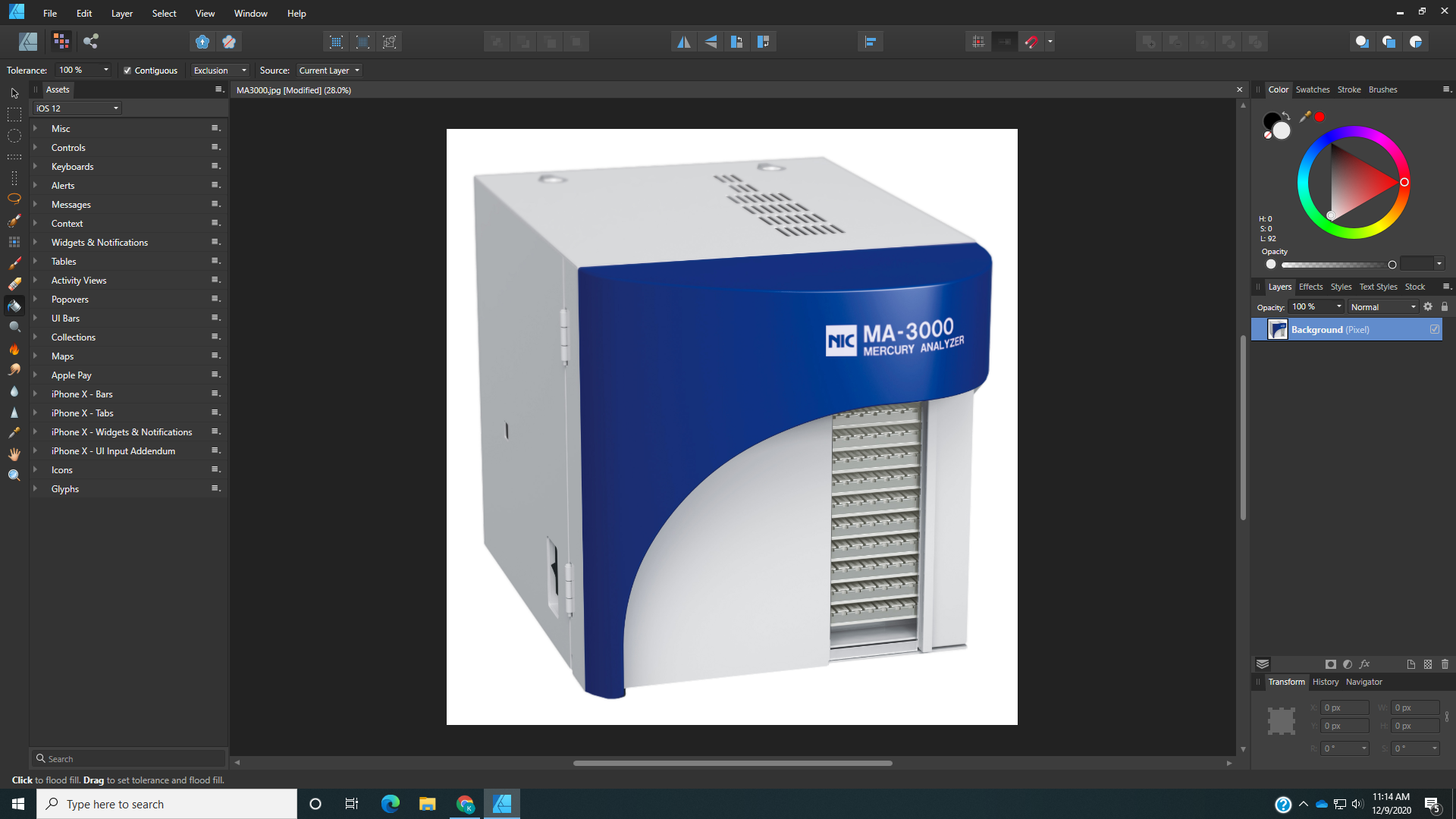This screenshot has width=1456, height=819.
Task: Click the Flip Vertical toolbar icon
Action: 711,42
